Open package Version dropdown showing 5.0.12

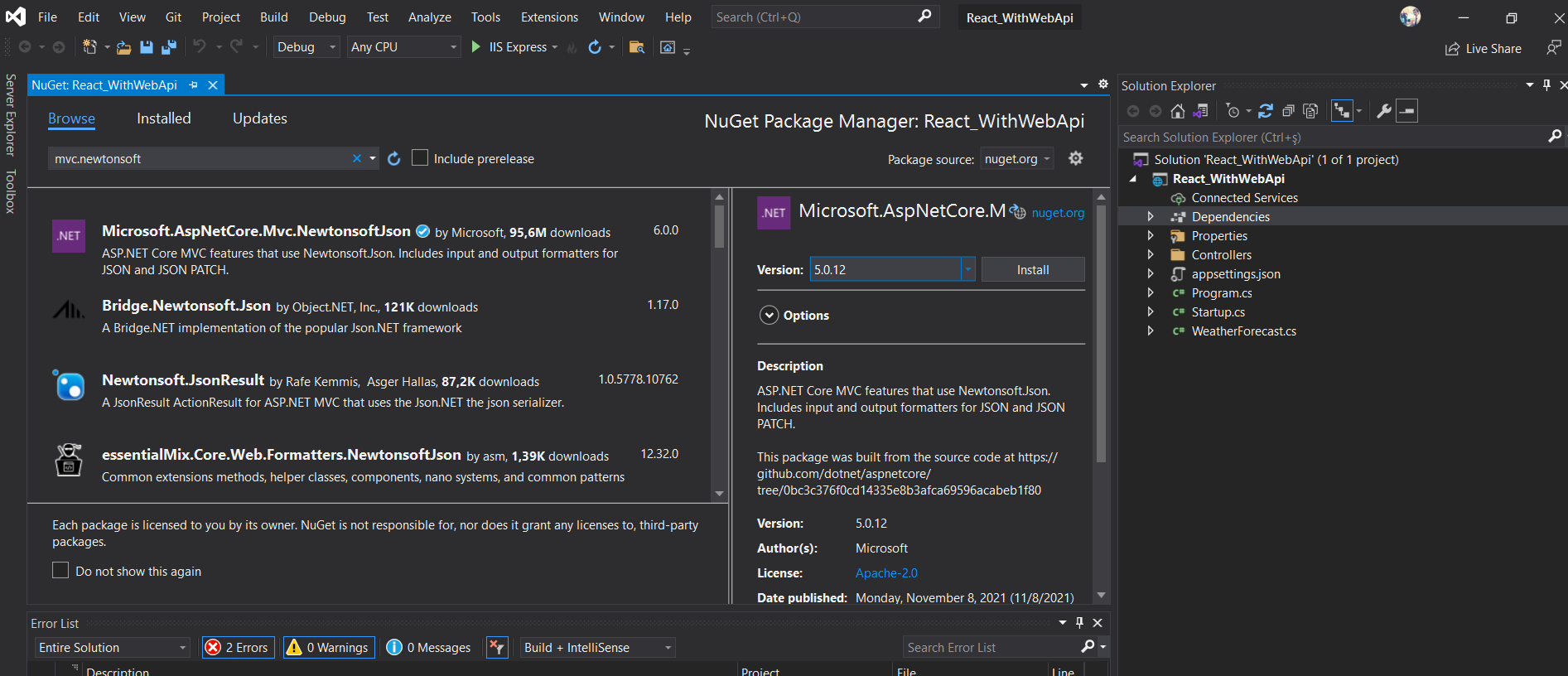967,269
